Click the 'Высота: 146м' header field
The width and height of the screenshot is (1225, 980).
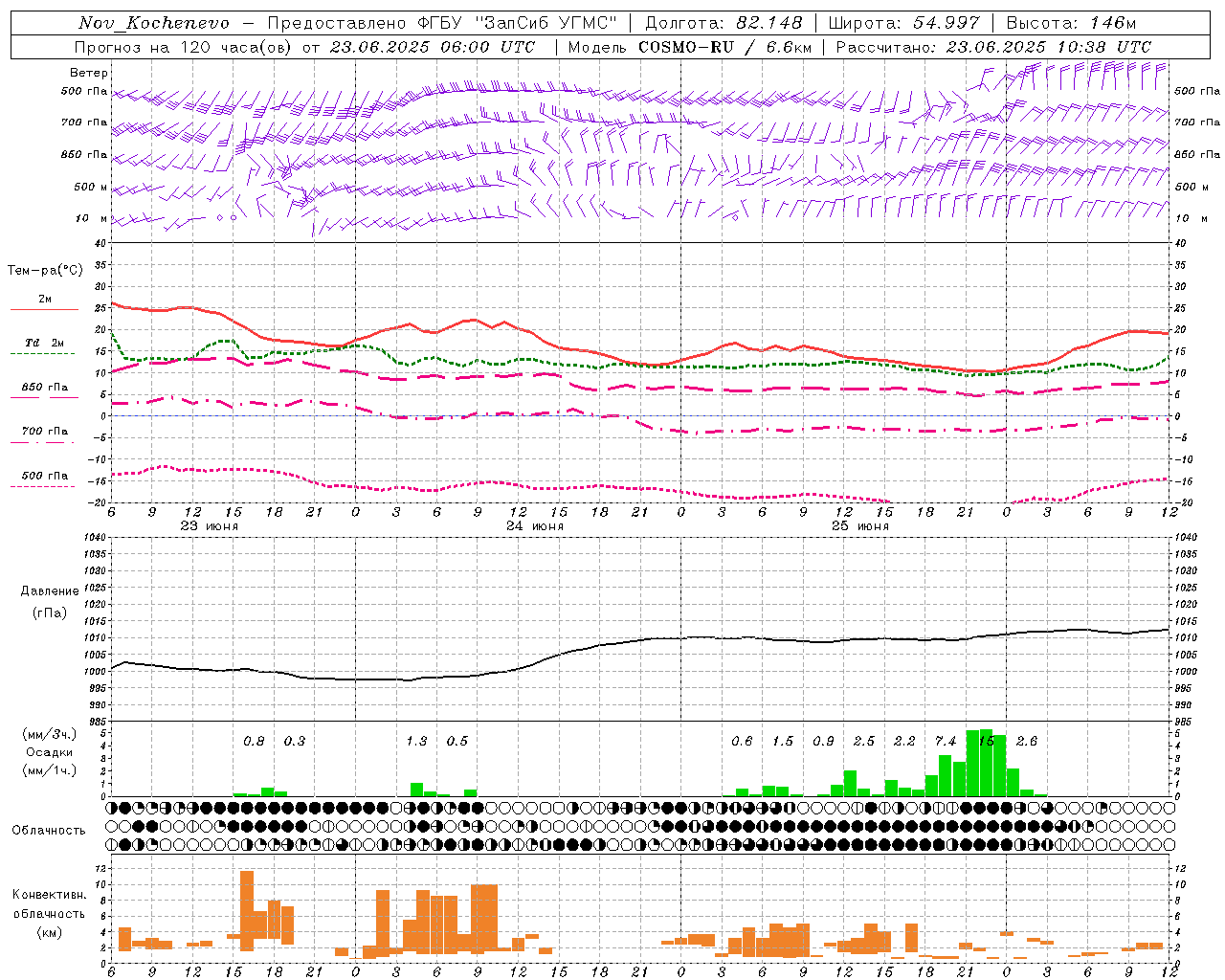[1072, 23]
